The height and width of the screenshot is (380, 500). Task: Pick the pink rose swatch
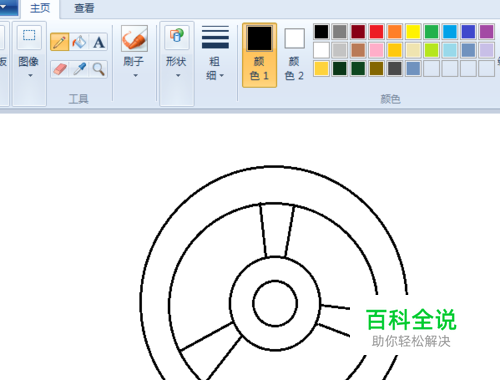[376, 50]
